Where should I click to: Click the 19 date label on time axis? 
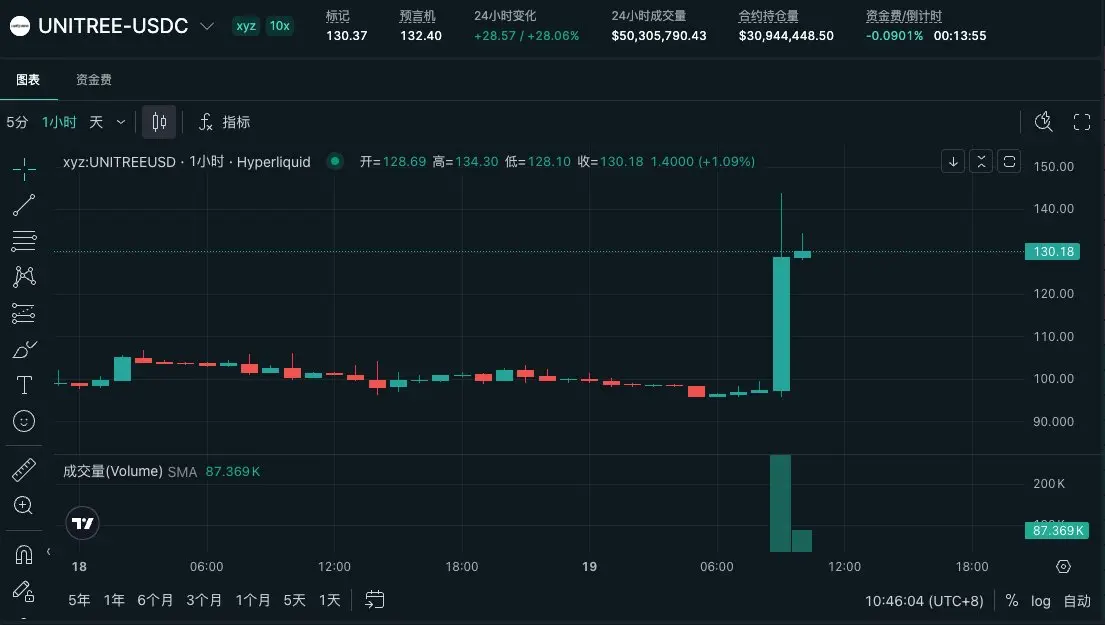click(589, 567)
